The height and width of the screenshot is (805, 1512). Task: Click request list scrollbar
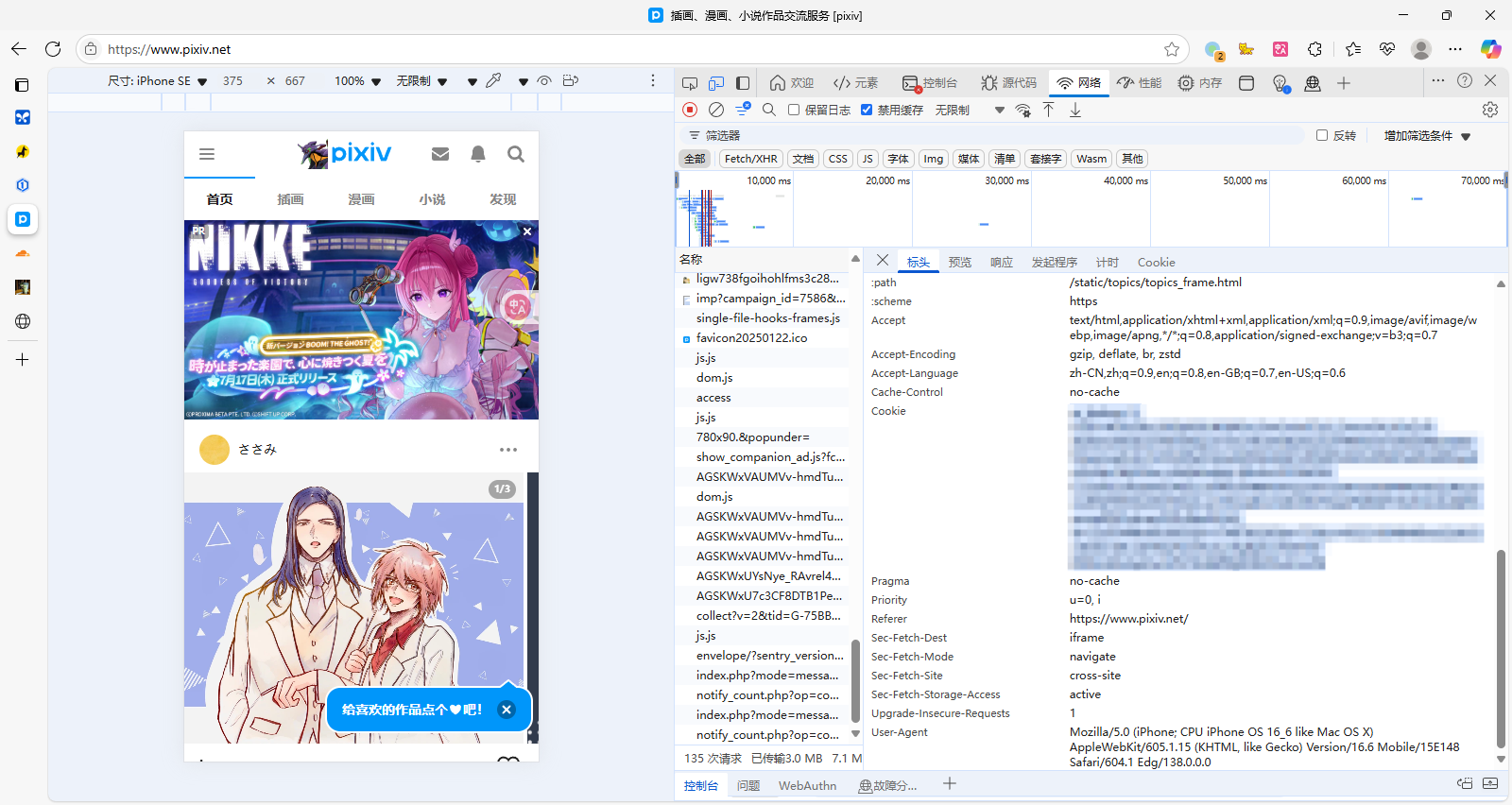855,680
